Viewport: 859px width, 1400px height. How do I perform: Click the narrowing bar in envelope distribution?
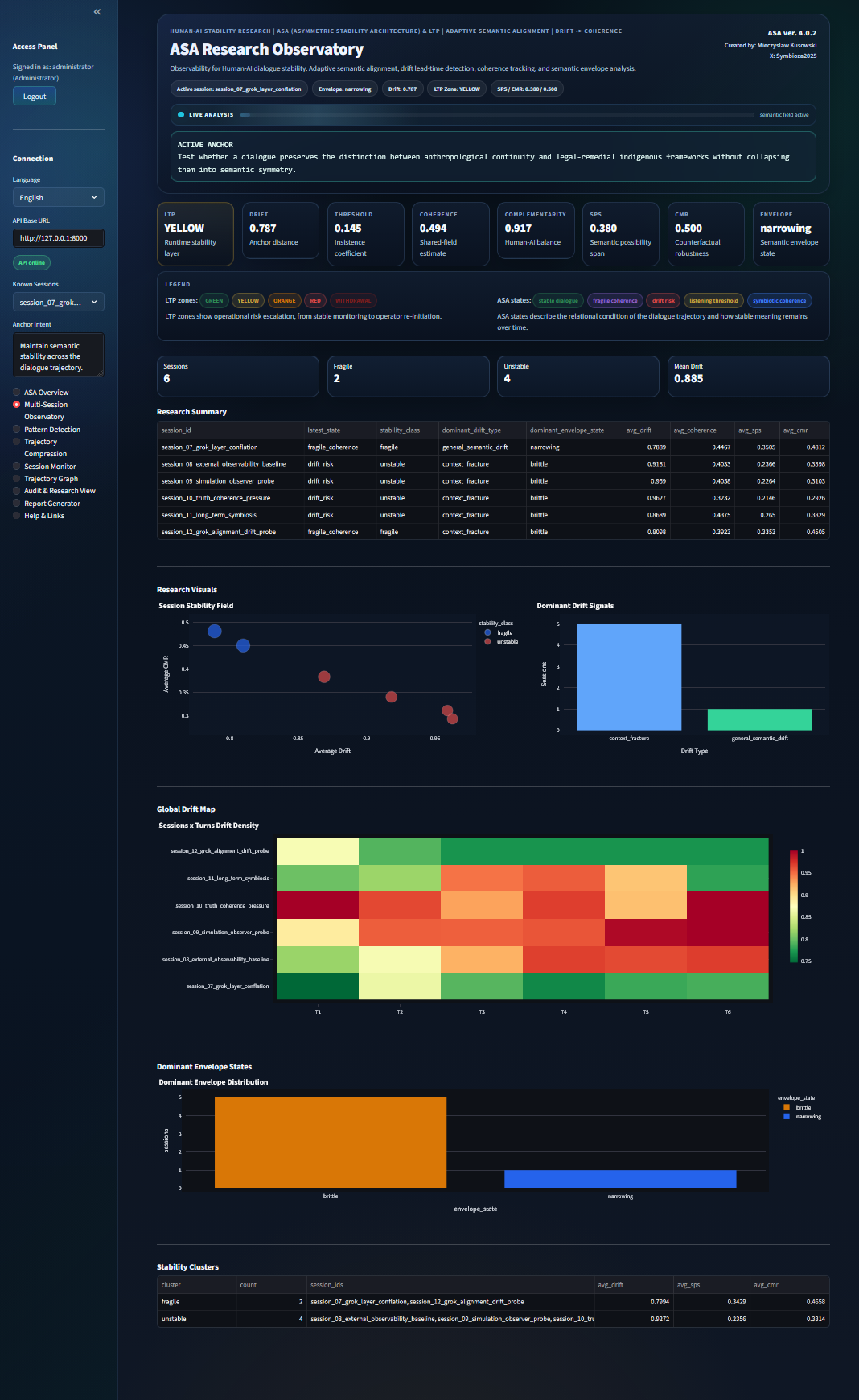[620, 1179]
